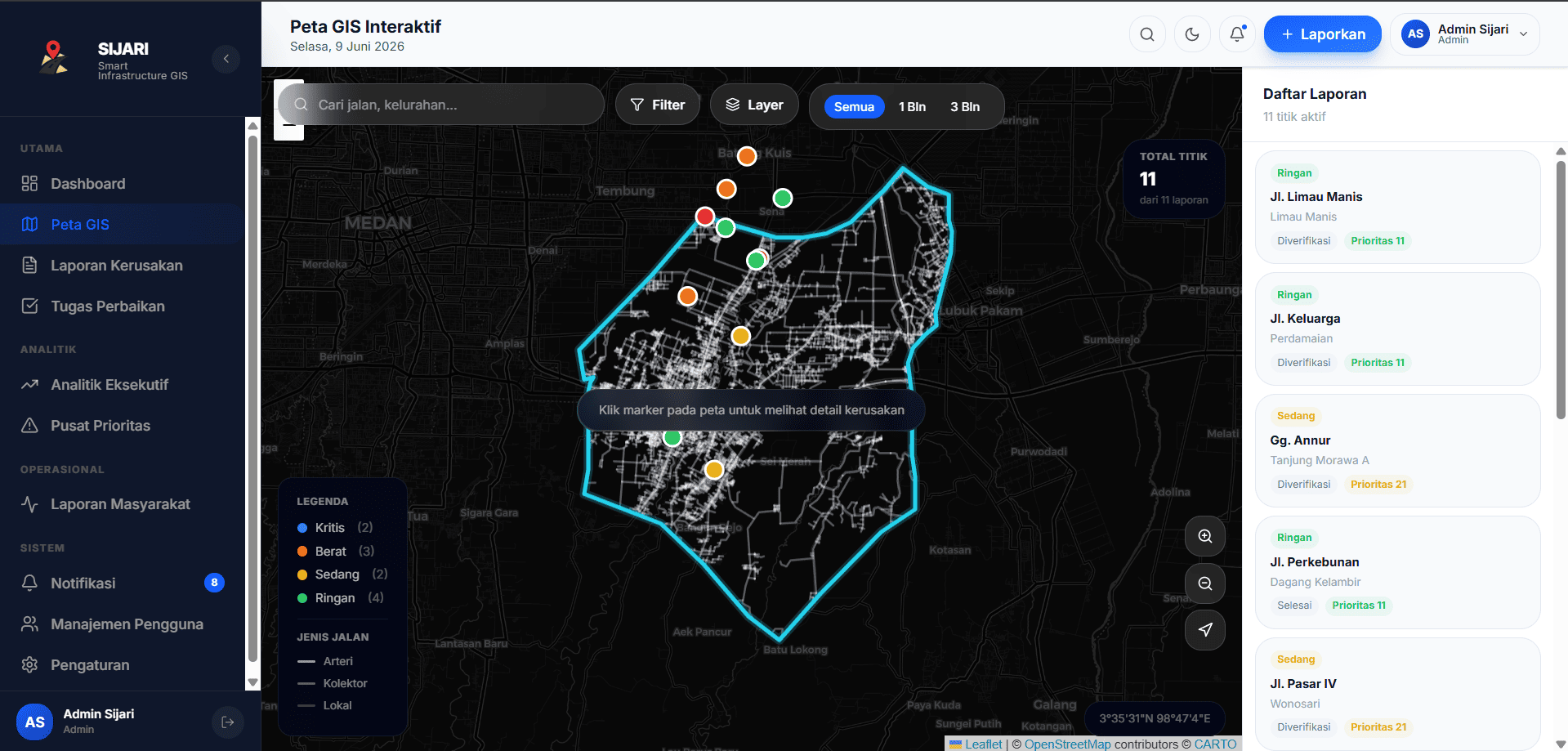Click the Leaflet zoom-out minus control
Image resolution: width=1568 pixels, height=751 pixels.
(288, 126)
